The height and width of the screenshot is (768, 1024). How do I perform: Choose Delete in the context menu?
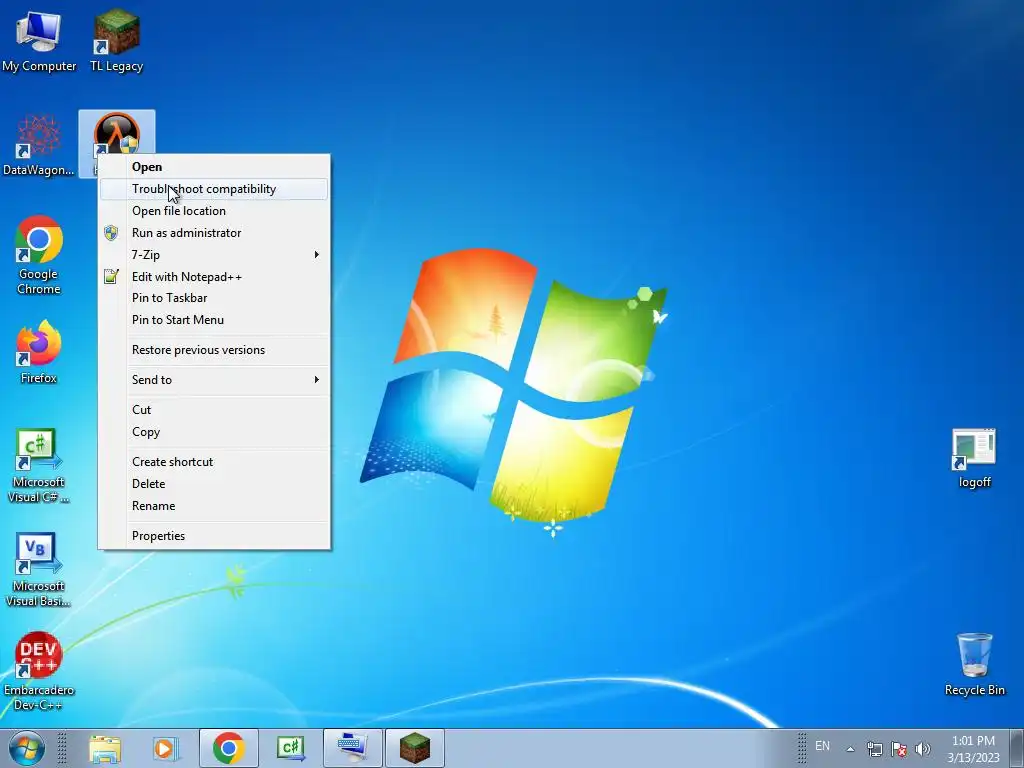pos(214,484)
